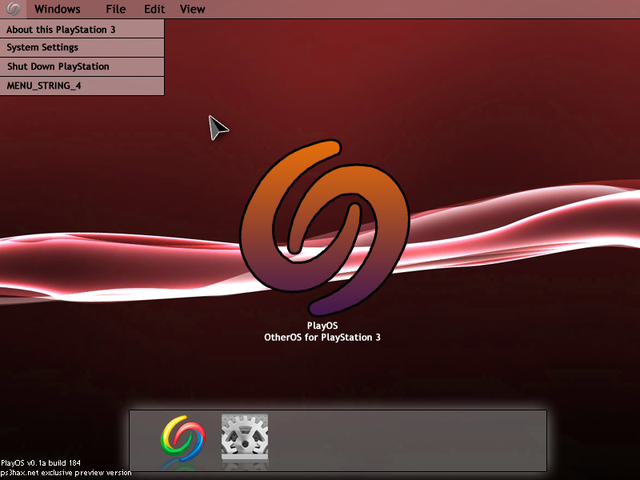Select Shut Down PlayStation

click(x=82, y=67)
